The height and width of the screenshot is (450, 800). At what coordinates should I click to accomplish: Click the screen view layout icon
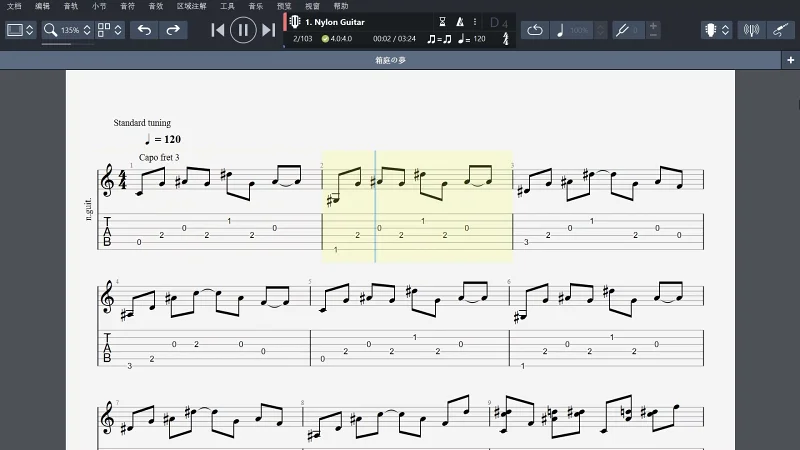[14, 30]
